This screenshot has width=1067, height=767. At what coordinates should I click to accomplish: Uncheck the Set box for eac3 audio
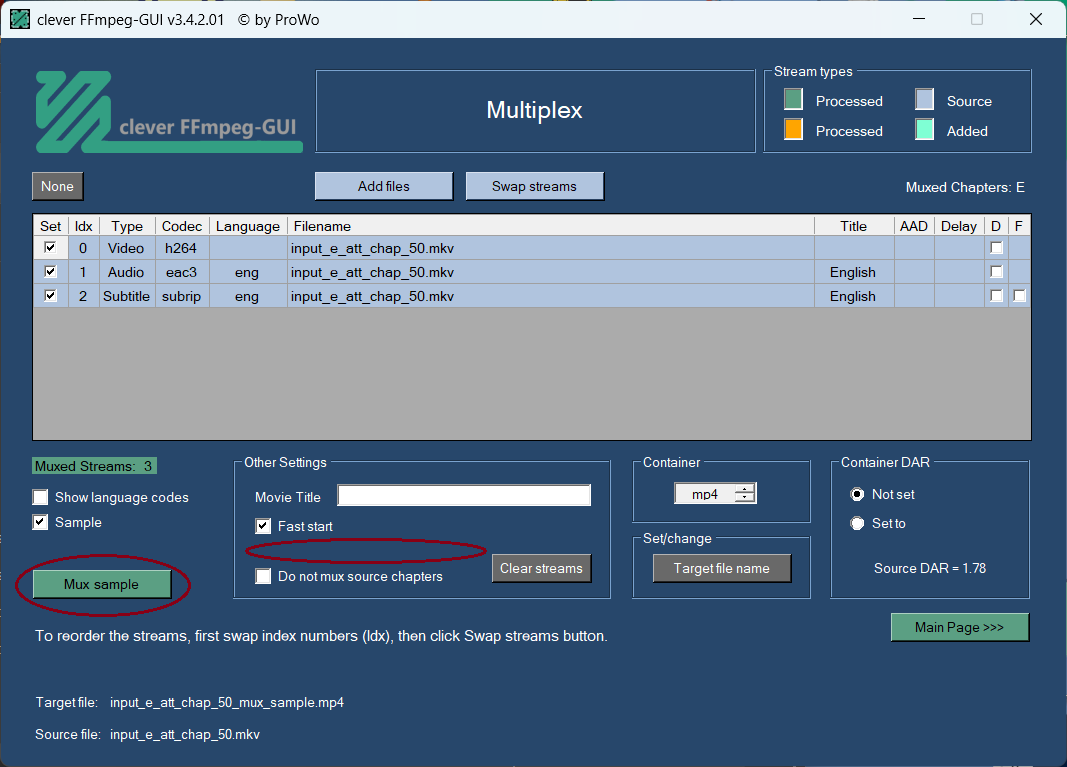(x=50, y=272)
